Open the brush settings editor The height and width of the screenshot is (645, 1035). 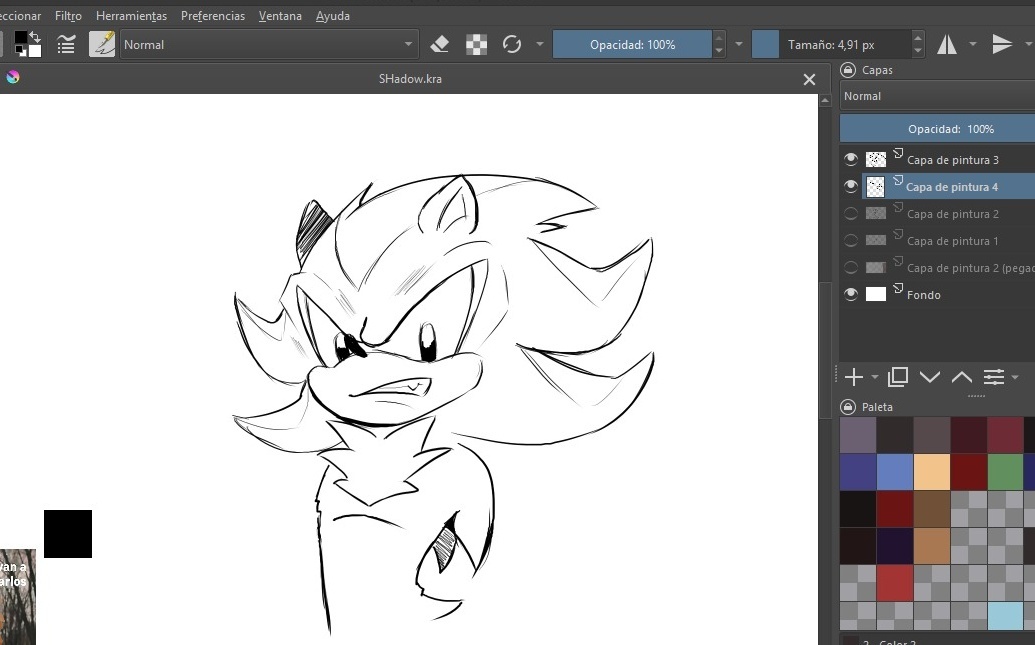click(66, 44)
